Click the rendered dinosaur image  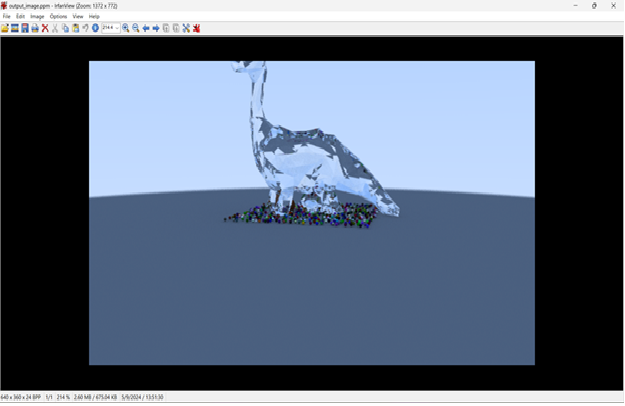point(312,213)
